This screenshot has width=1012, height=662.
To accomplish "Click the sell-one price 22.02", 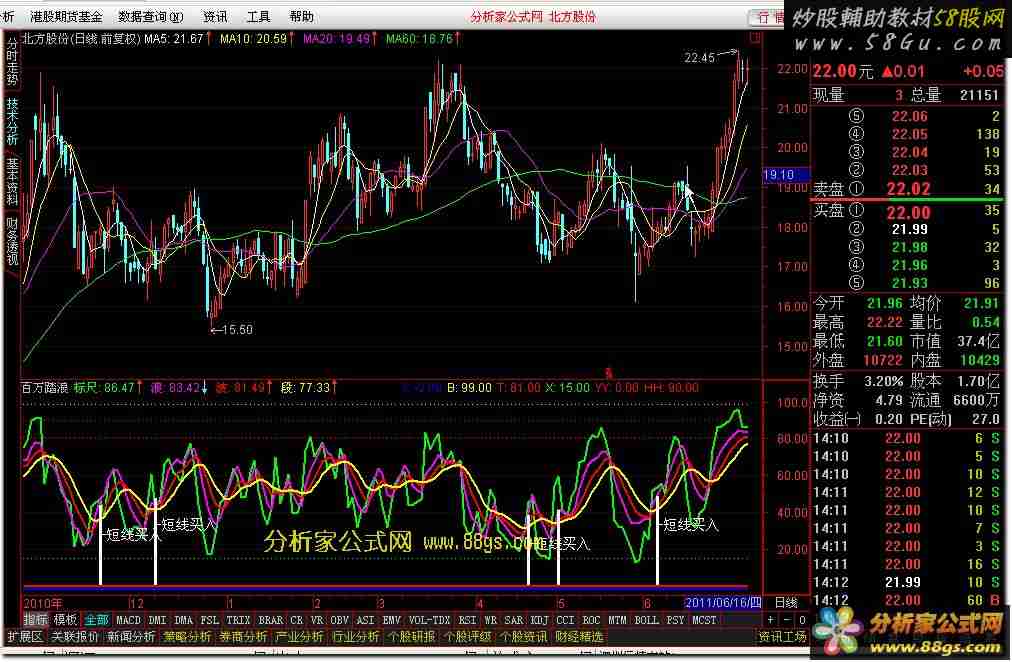I will pyautogui.click(x=909, y=189).
